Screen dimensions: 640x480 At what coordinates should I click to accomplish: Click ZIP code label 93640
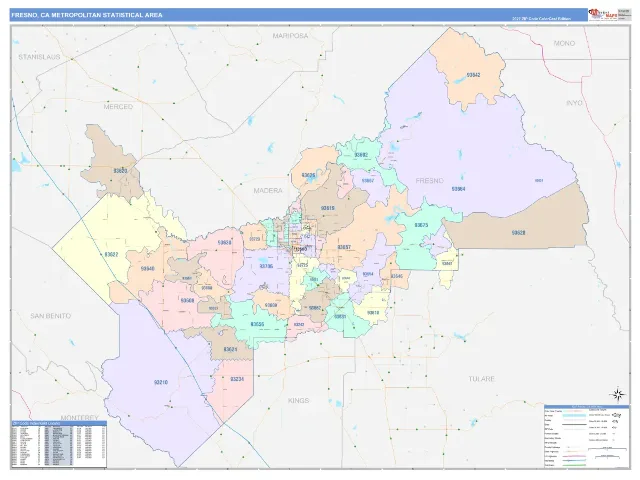(147, 269)
